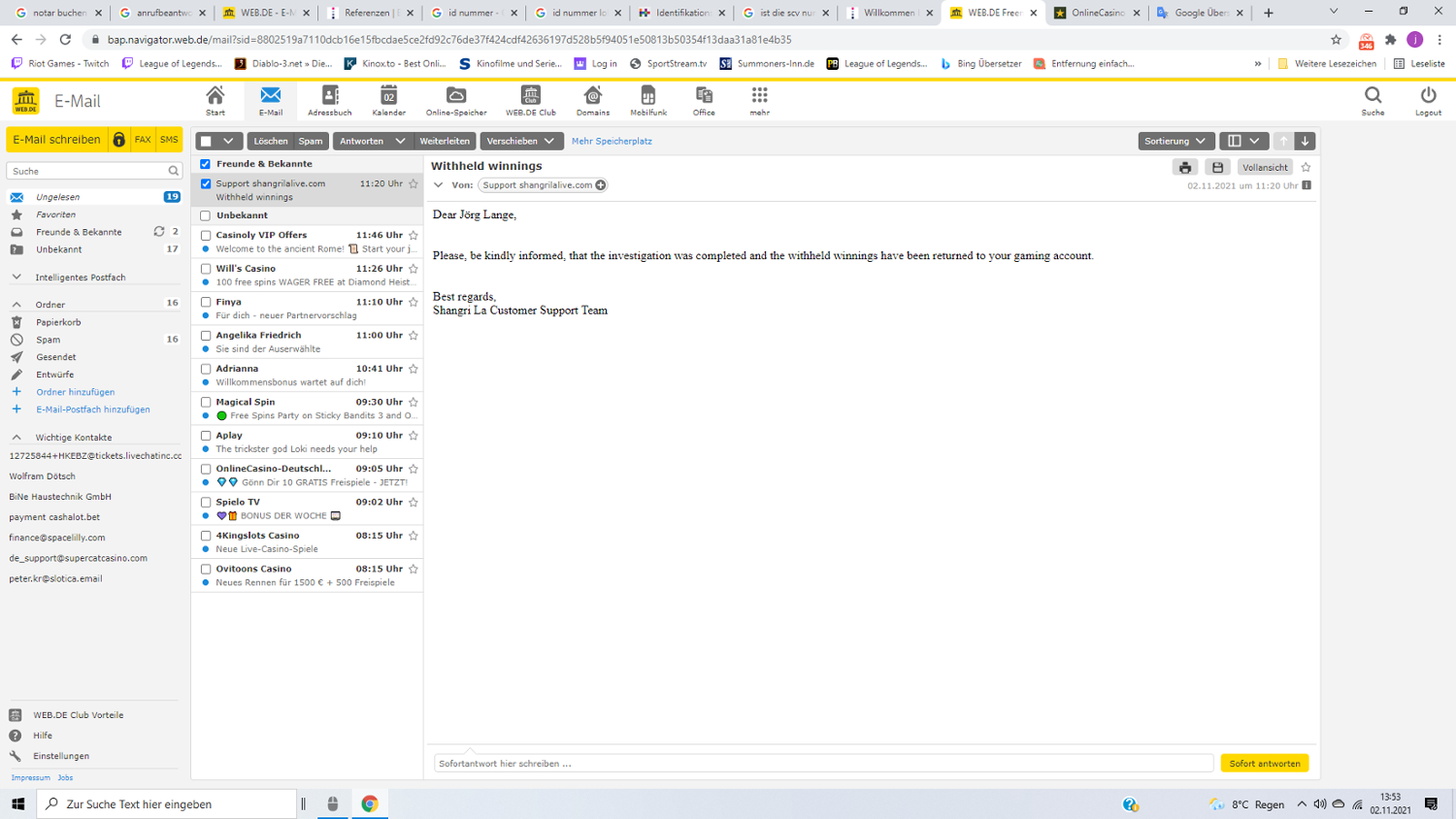
Task: Collapse the Wichtige Kontakte section
Action: tap(17, 438)
